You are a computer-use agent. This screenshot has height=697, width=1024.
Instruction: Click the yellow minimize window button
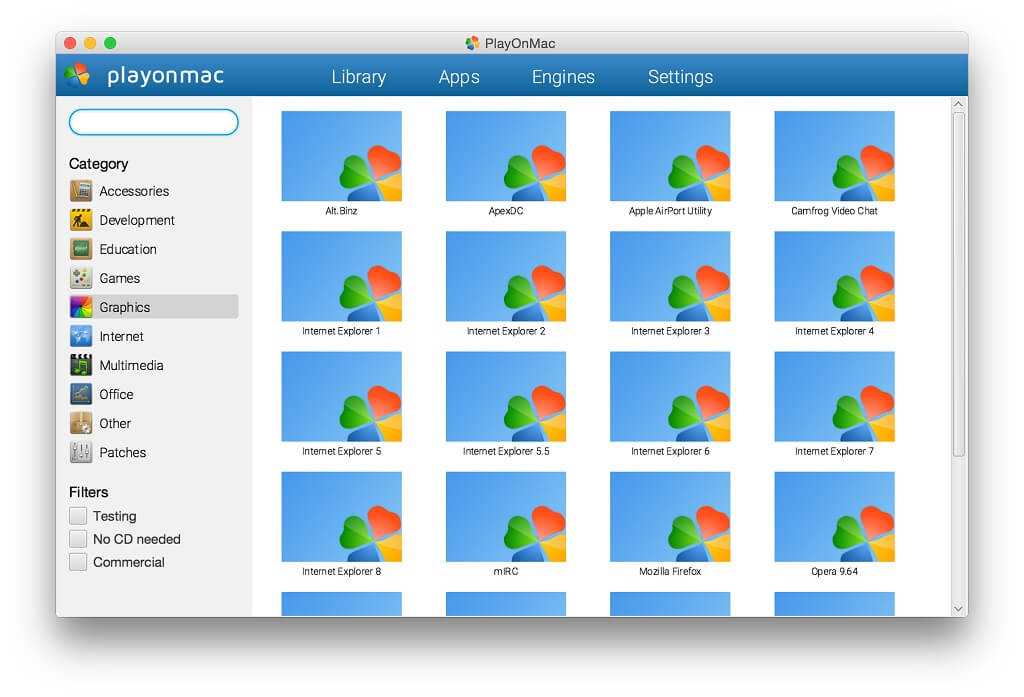90,43
